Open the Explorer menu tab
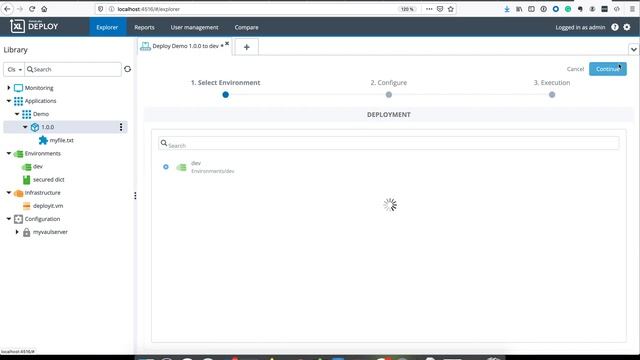This screenshot has height=360, width=640. click(107, 27)
